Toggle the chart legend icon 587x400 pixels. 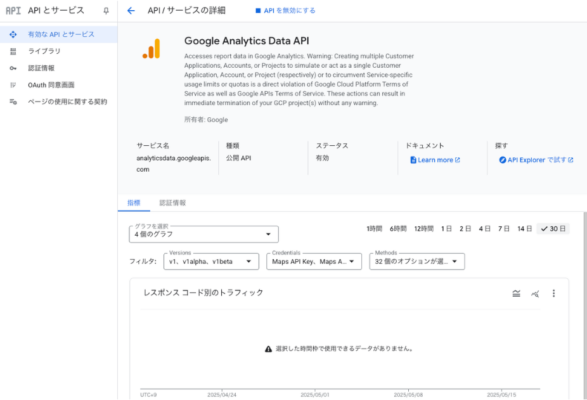[x=516, y=293]
